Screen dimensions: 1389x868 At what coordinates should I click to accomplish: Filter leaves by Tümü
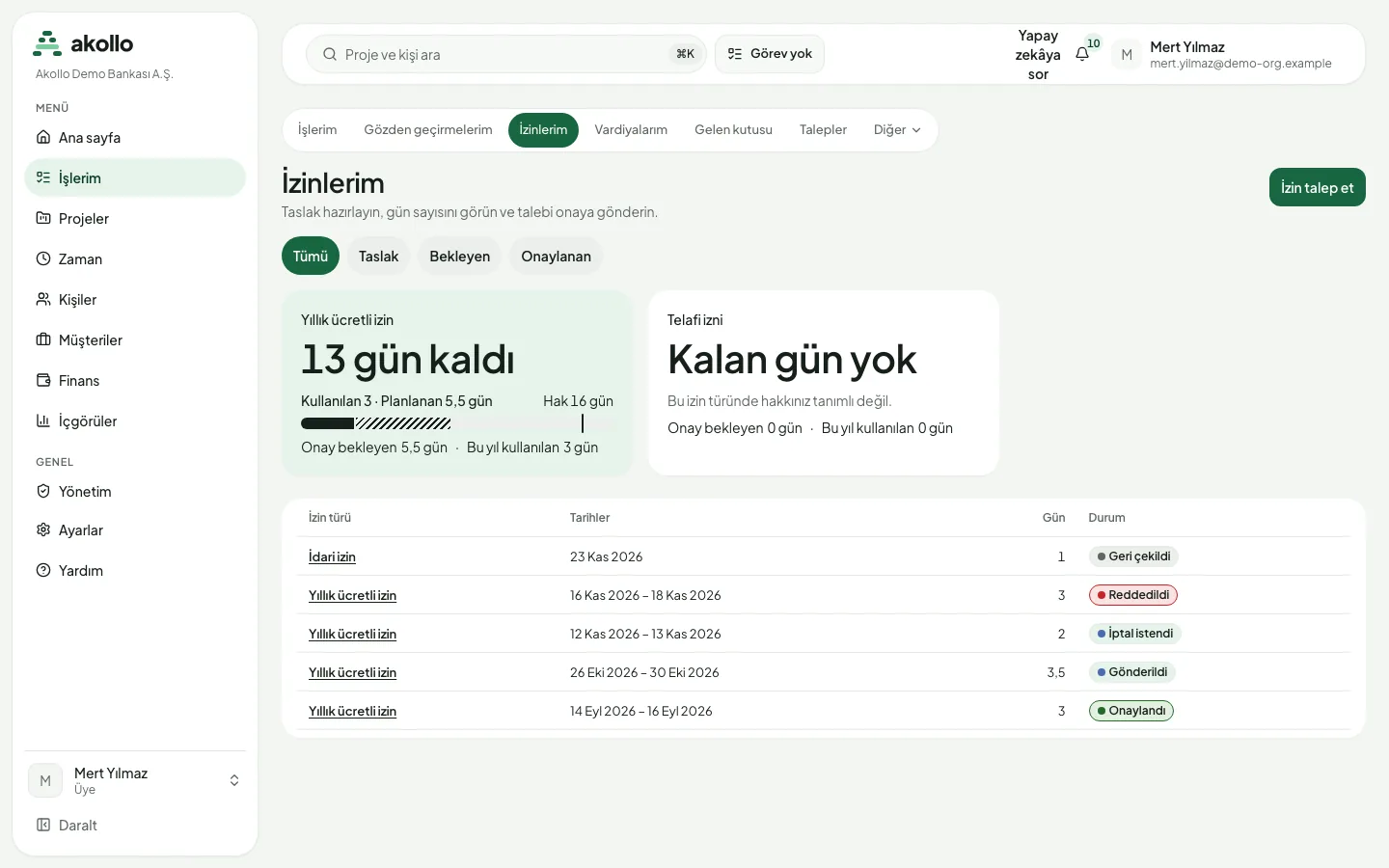pos(311,257)
